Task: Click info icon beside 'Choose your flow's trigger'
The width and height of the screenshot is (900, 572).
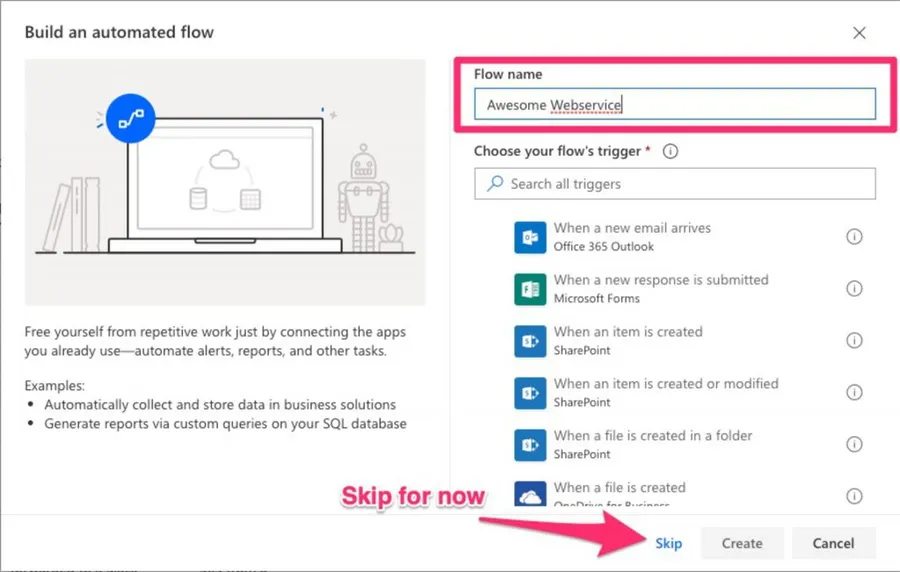Action: click(670, 152)
